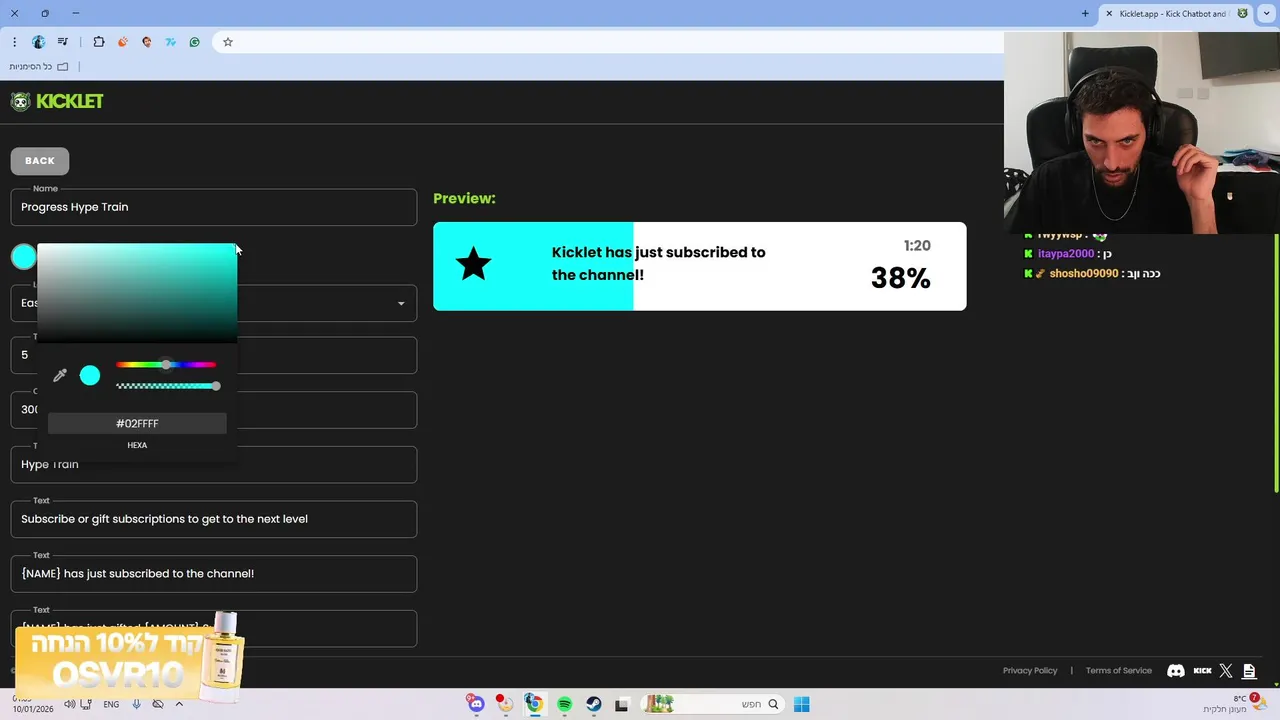
Task: Open Discord from the taskbar
Action: (476, 704)
